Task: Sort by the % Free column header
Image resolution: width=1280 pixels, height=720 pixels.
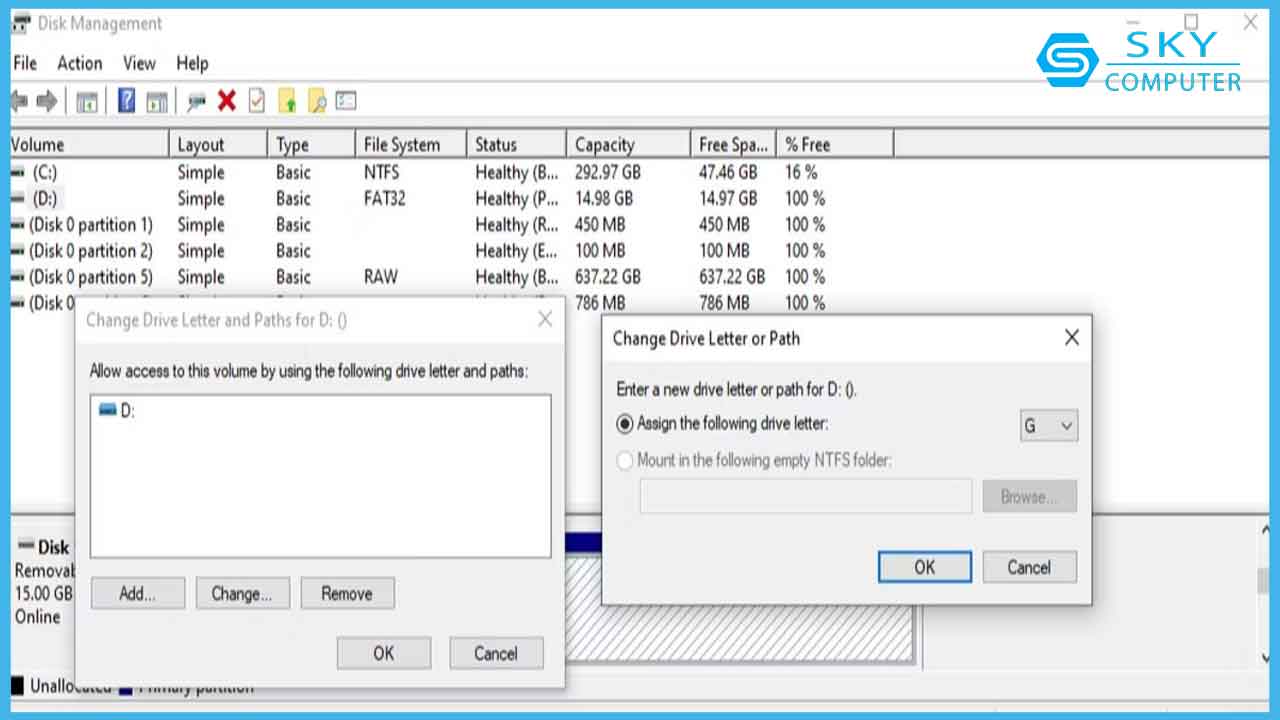Action: [835, 145]
